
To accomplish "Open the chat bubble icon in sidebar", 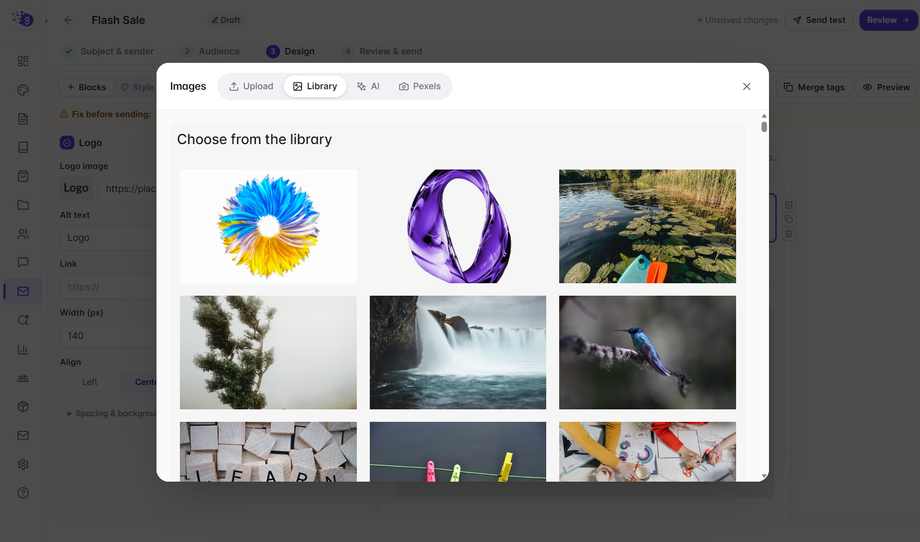I will [23, 262].
